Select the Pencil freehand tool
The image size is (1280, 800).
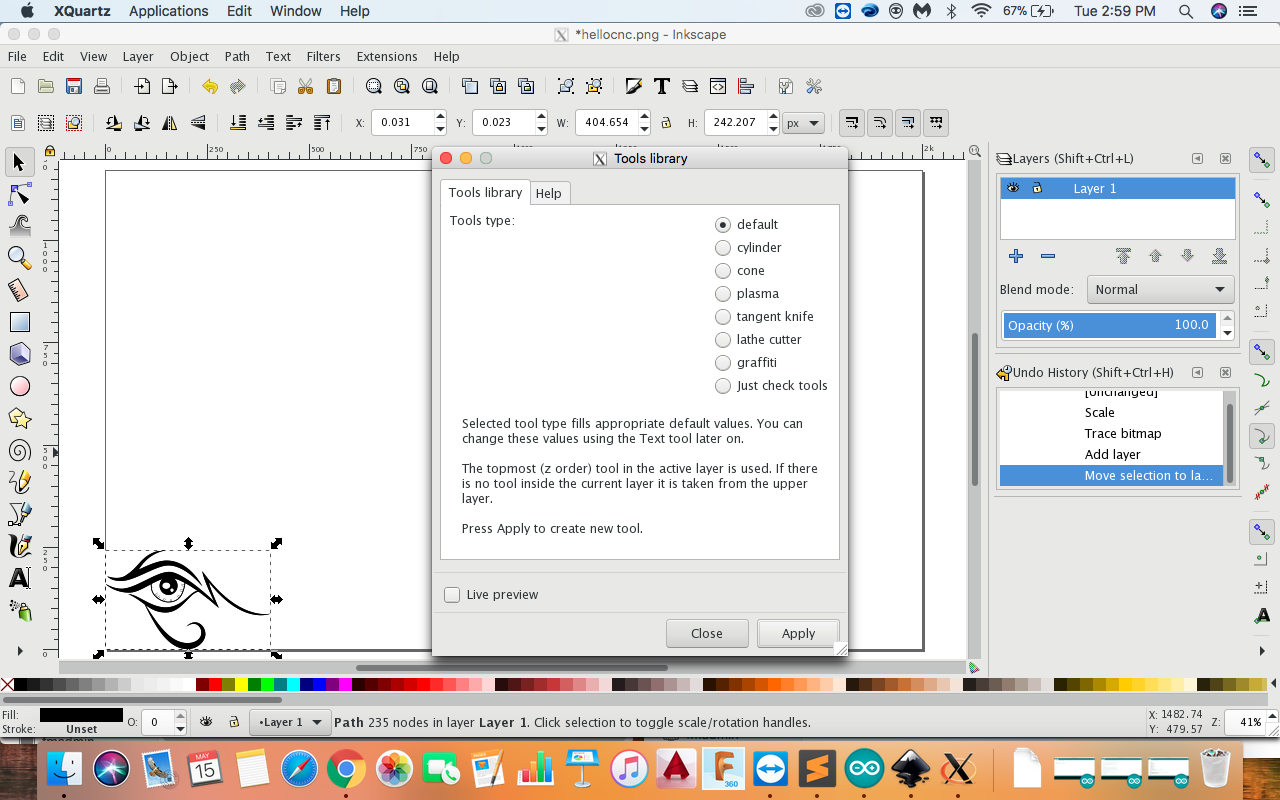pyautogui.click(x=19, y=482)
